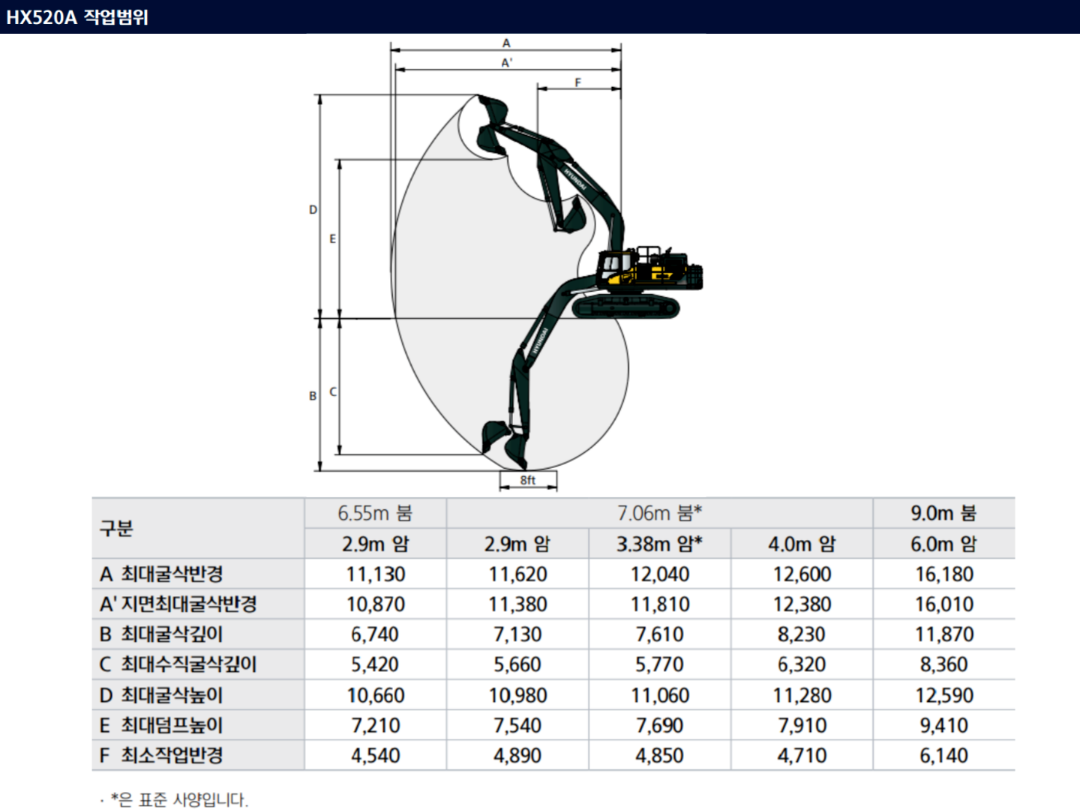
Task: Select the '9.0m 붐' column header
Action: coord(944,513)
